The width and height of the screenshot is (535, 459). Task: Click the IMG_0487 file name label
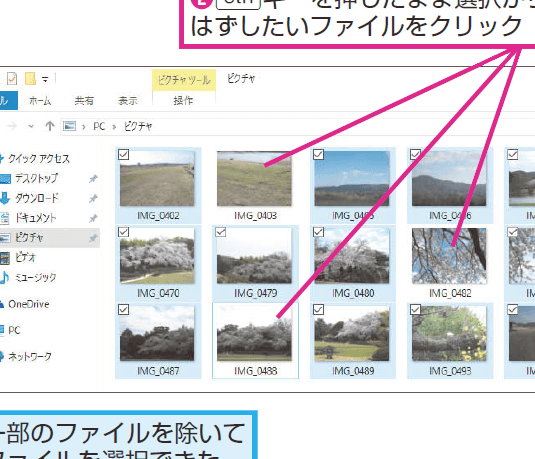(158, 371)
